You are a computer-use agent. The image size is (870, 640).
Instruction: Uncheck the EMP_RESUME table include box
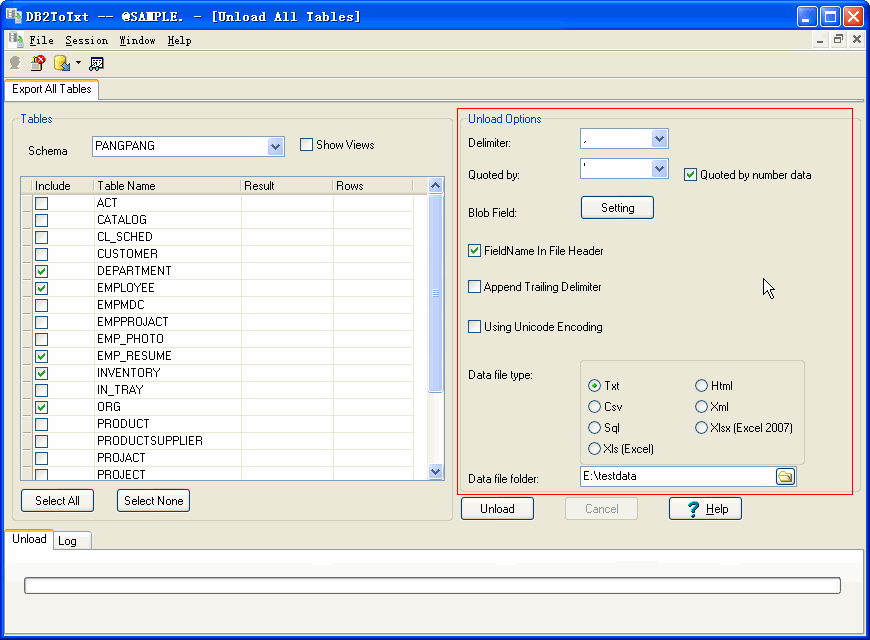[x=41, y=356]
